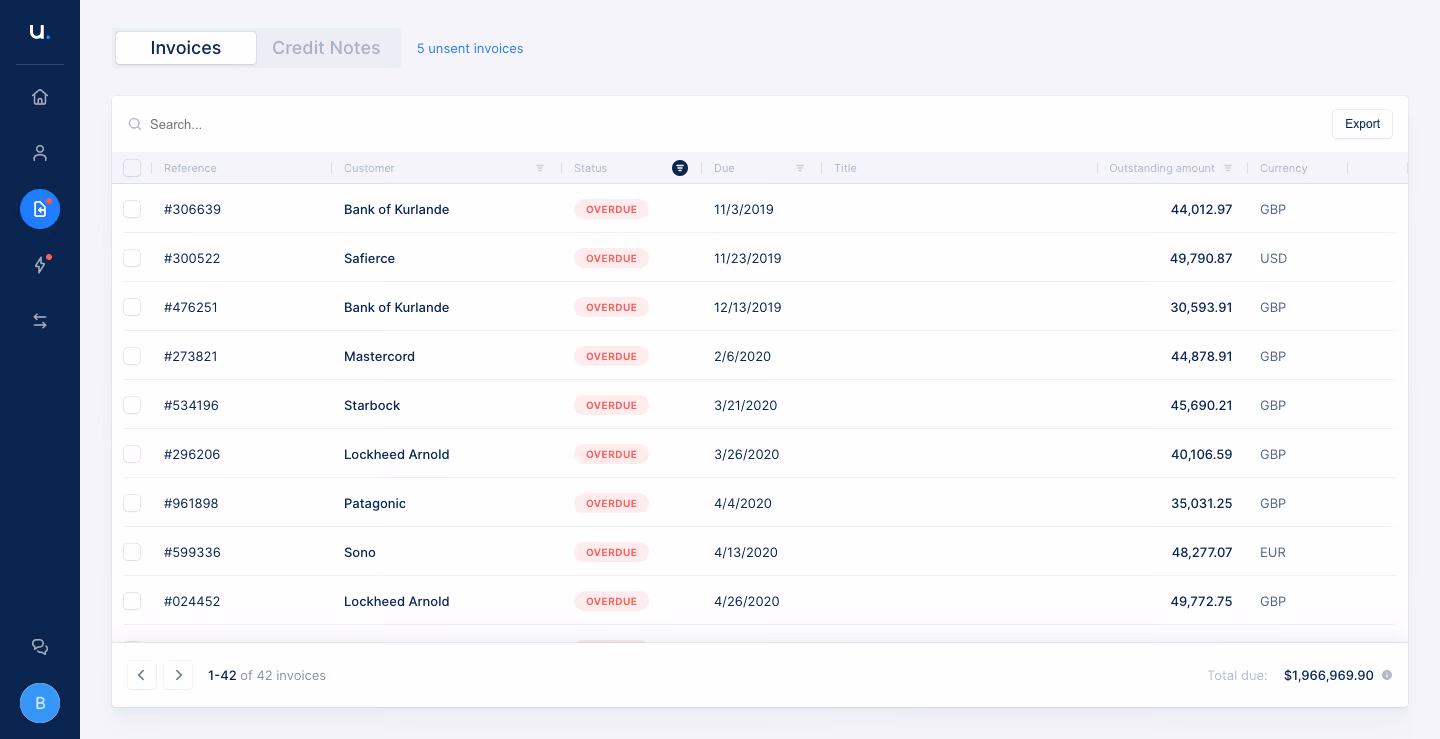Click the total due $1,966,969.90 value
The image size is (1440, 739).
click(x=1329, y=675)
